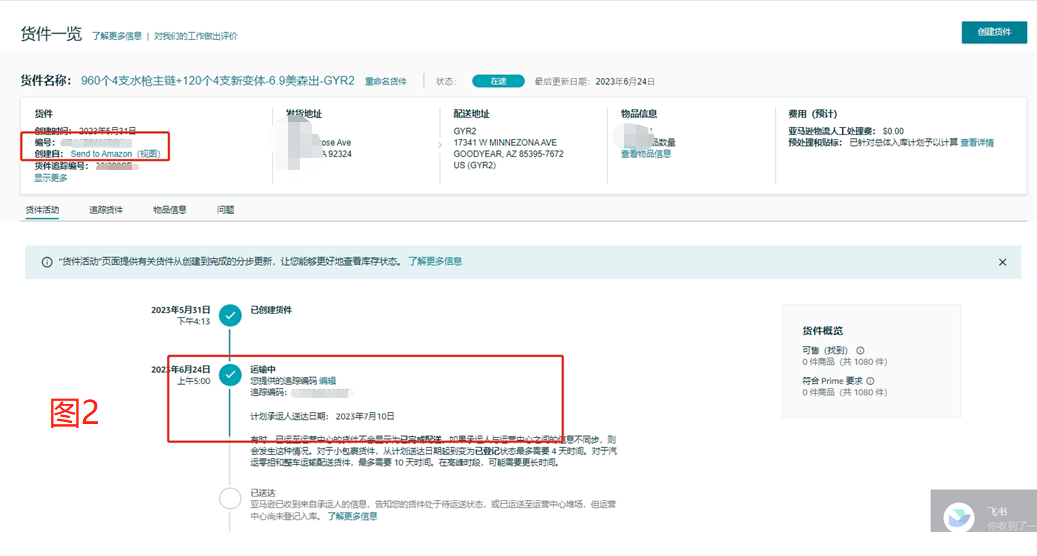
Task: Open the Send to Amazon link
Action: [101, 154]
